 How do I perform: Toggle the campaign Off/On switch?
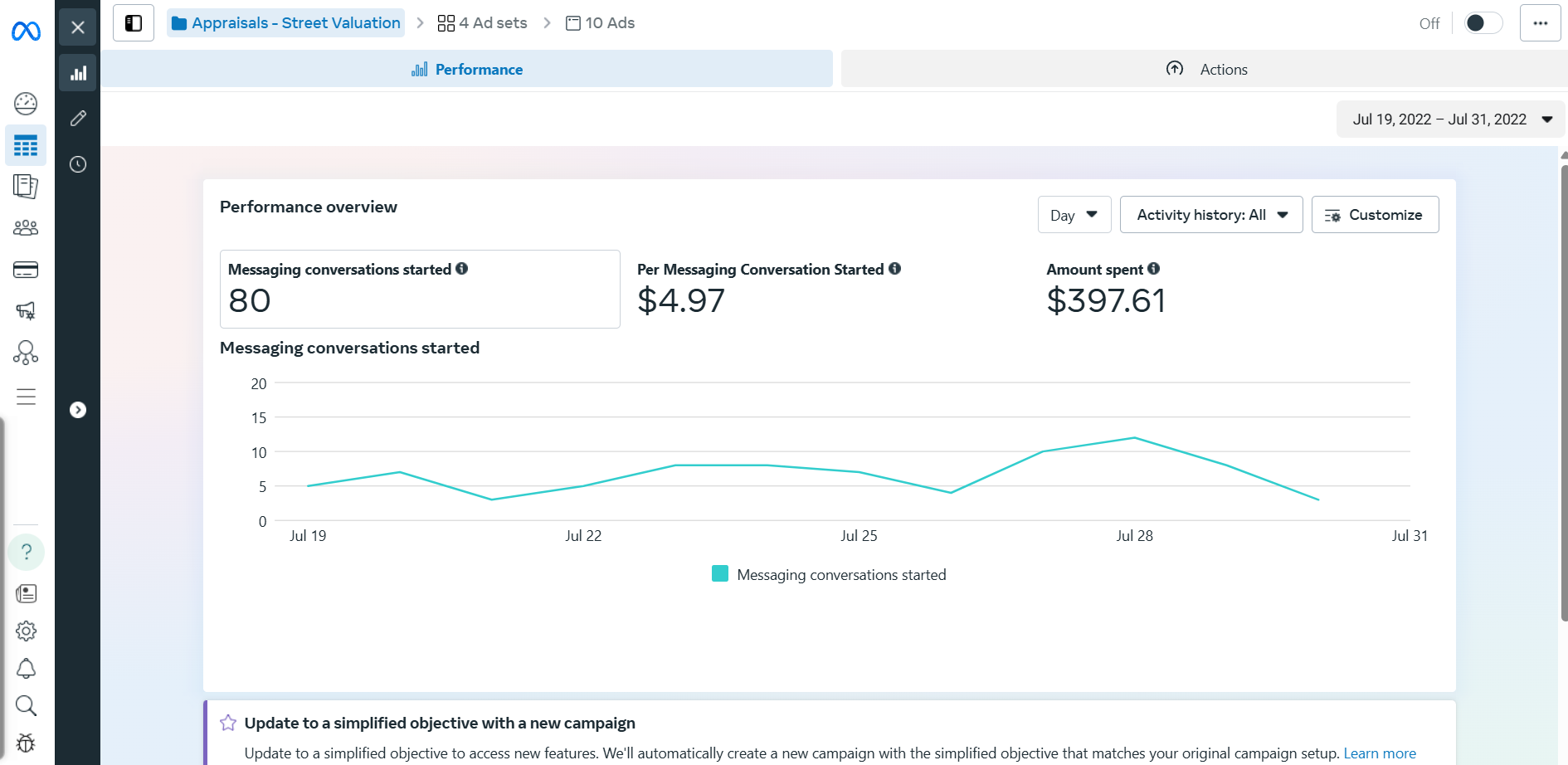(1483, 23)
